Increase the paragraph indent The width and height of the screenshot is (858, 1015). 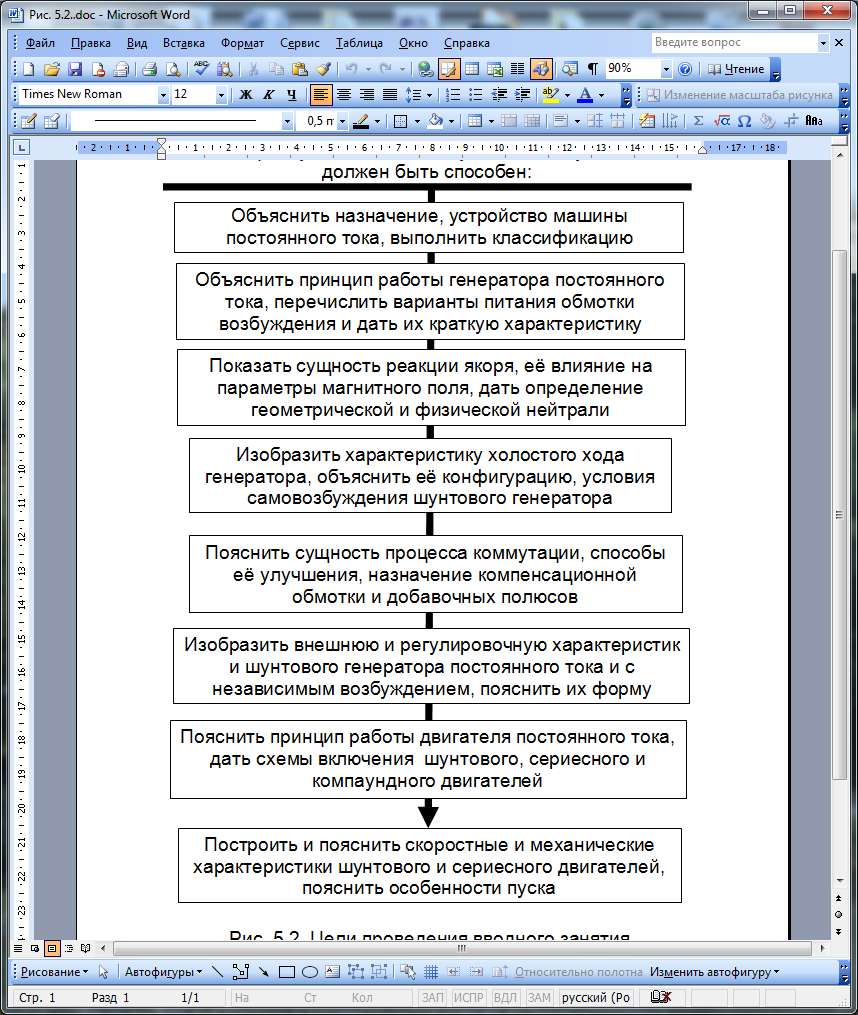click(523, 95)
